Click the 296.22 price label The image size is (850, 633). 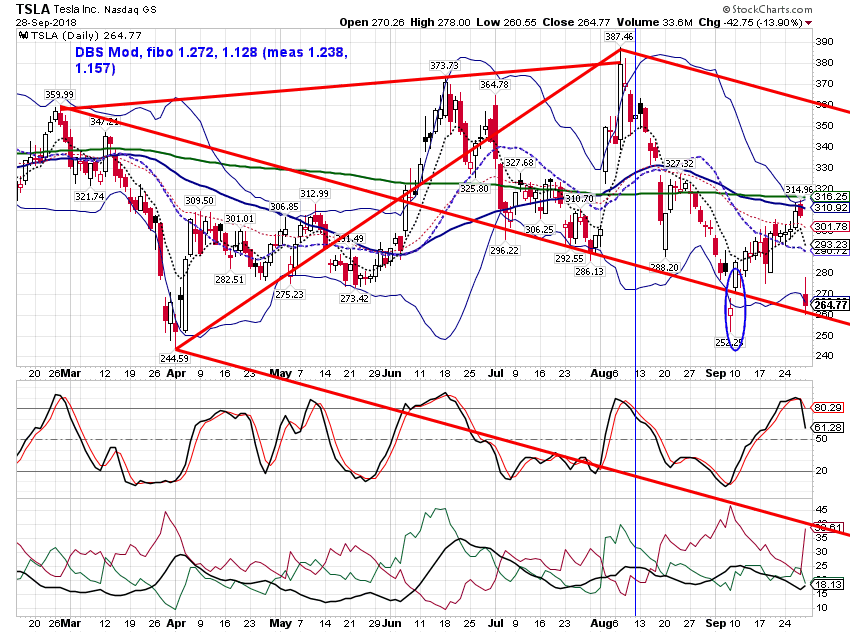point(504,250)
